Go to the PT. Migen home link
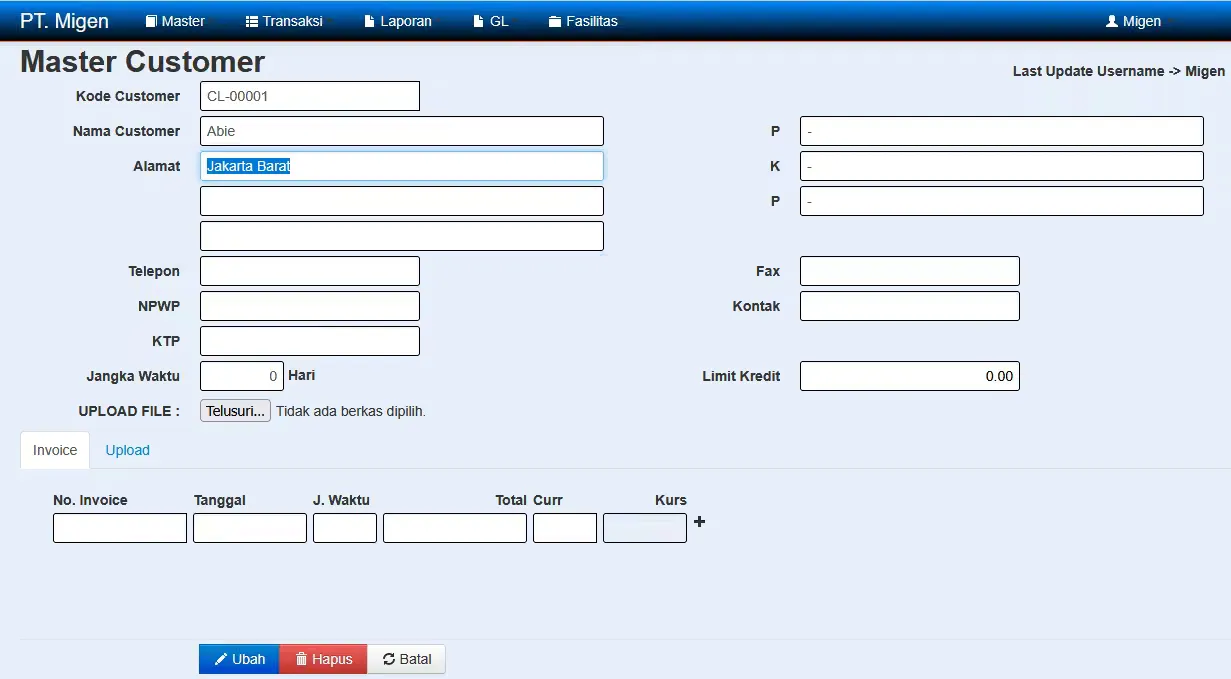This screenshot has height=679, width=1231. pyautogui.click(x=64, y=21)
